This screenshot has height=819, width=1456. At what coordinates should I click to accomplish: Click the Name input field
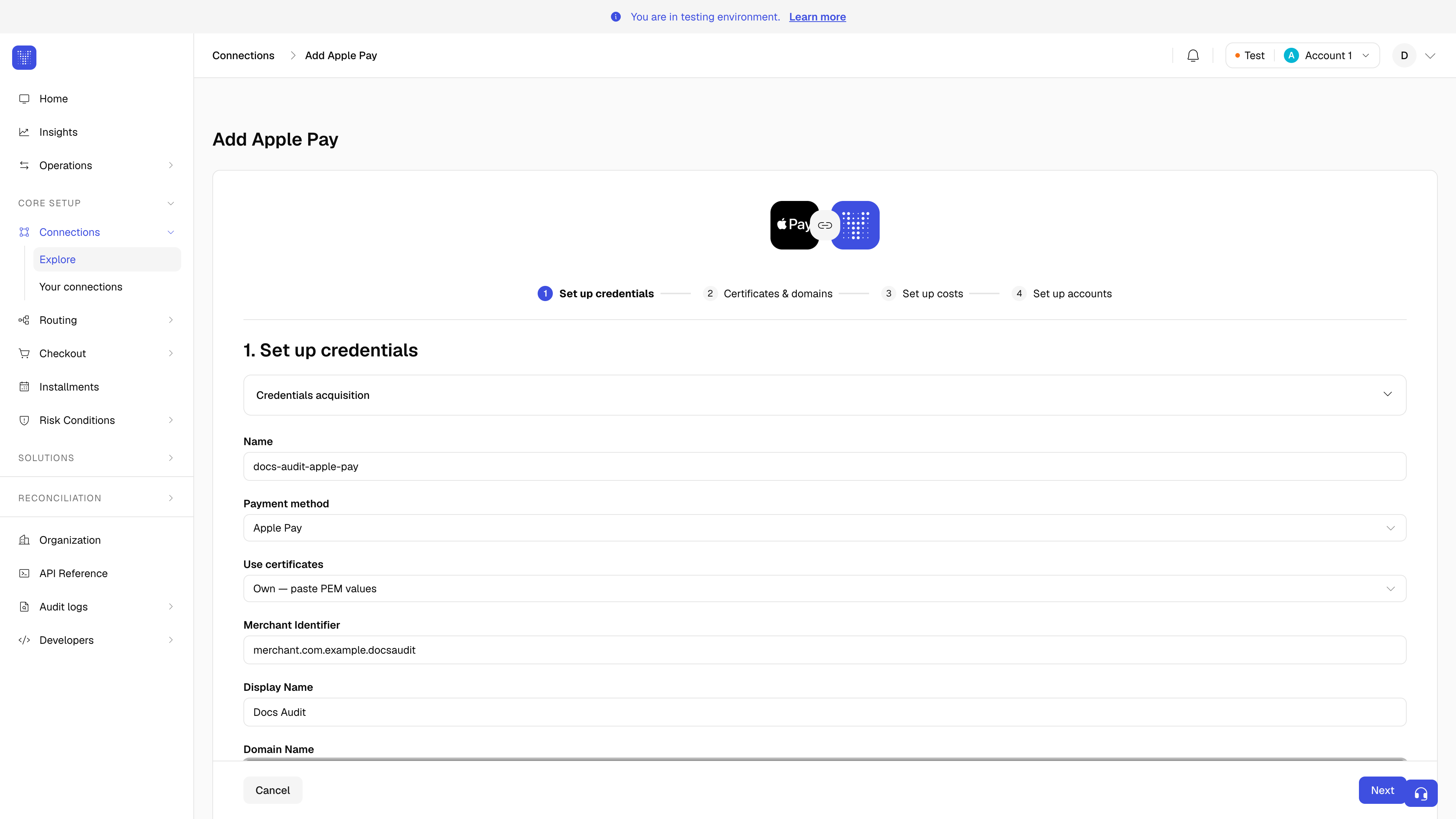coord(825,466)
